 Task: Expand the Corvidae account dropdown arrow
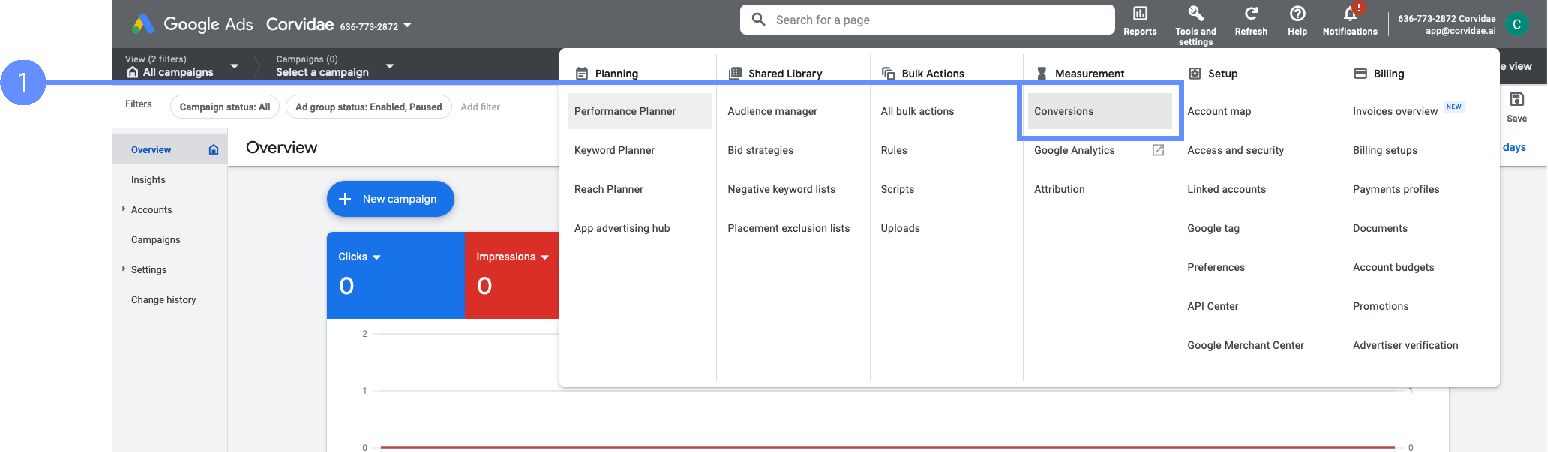[x=407, y=25]
